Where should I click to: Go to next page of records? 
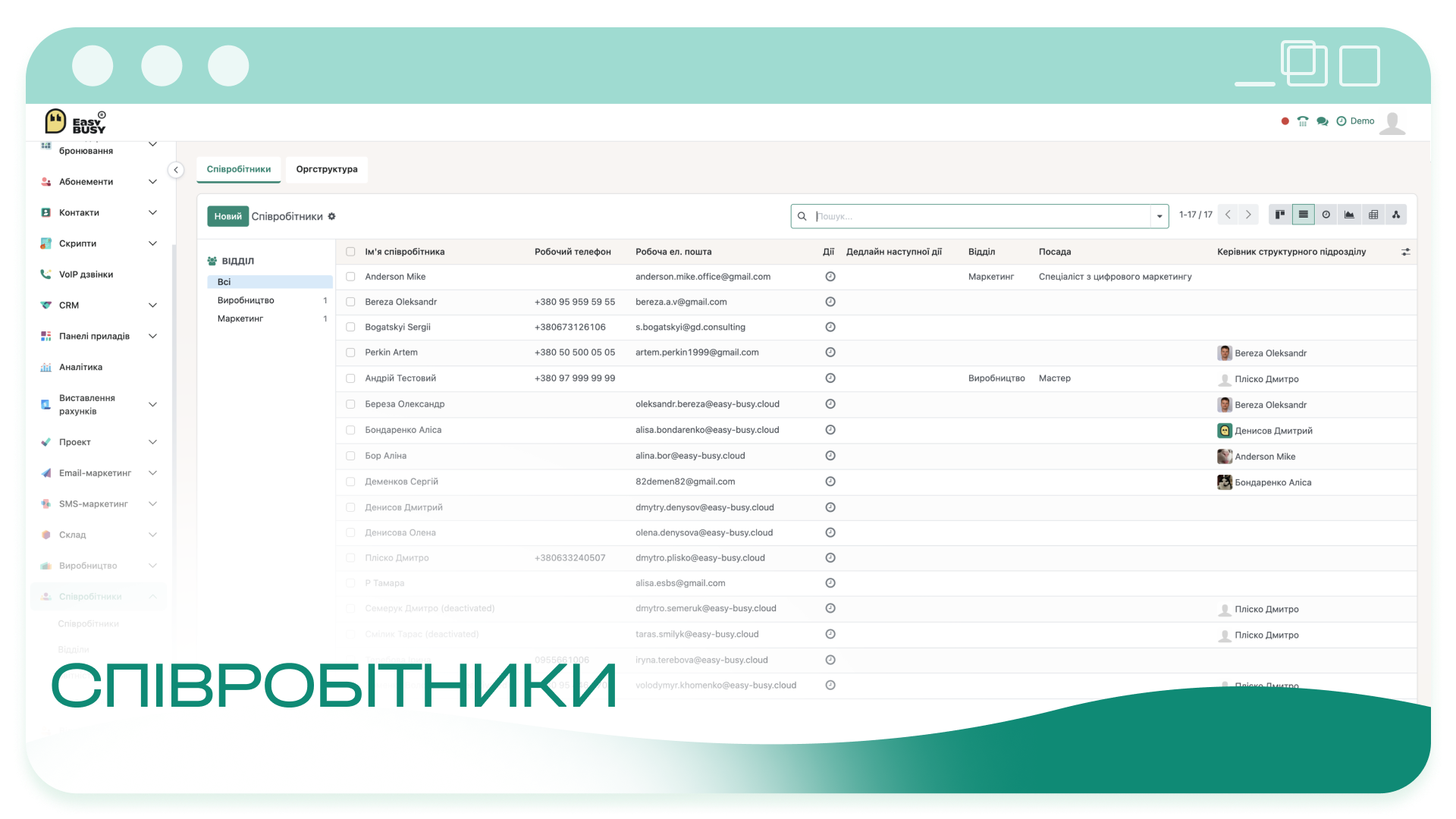[1248, 215]
